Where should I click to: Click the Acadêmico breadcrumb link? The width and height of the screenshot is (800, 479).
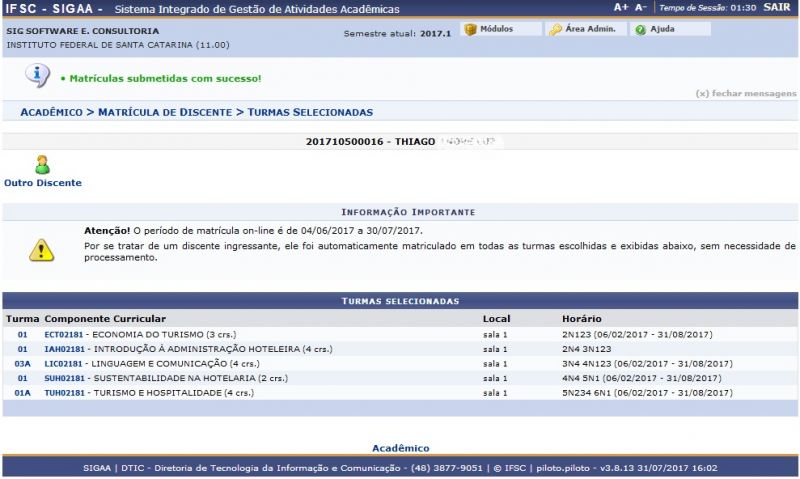tap(51, 112)
